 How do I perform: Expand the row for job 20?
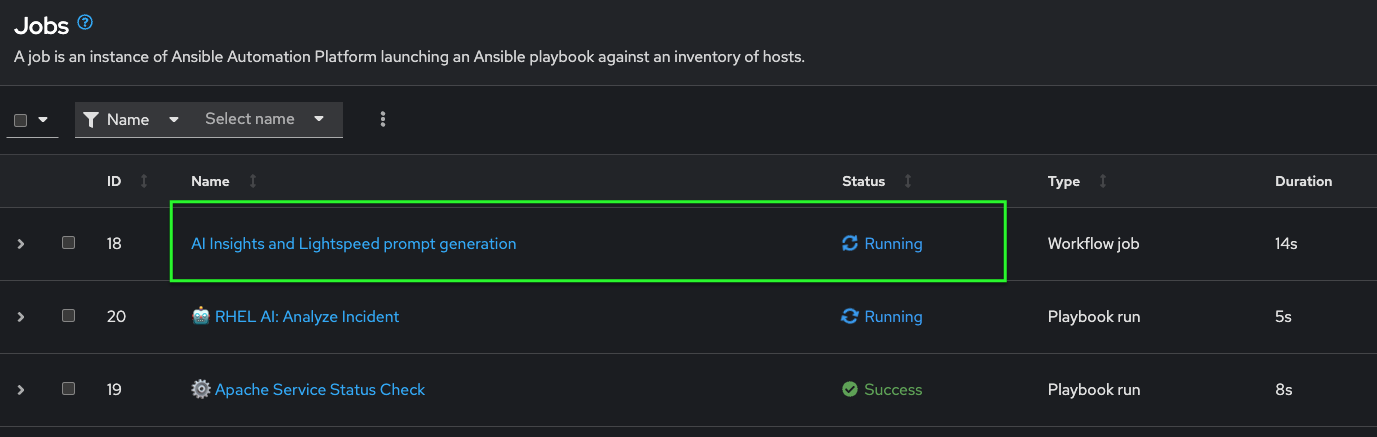point(21,316)
